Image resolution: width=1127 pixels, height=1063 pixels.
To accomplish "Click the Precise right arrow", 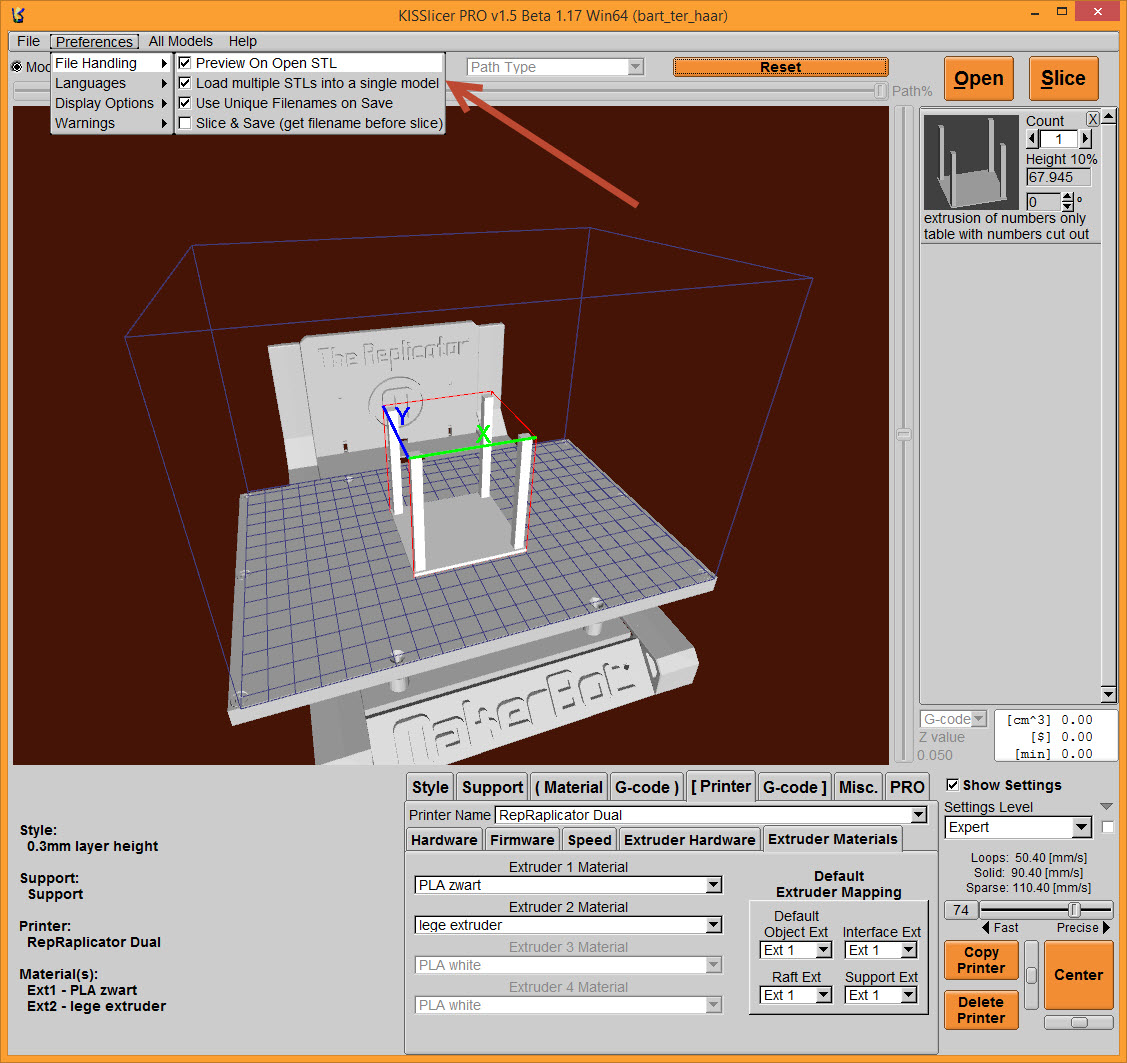I will [1106, 927].
